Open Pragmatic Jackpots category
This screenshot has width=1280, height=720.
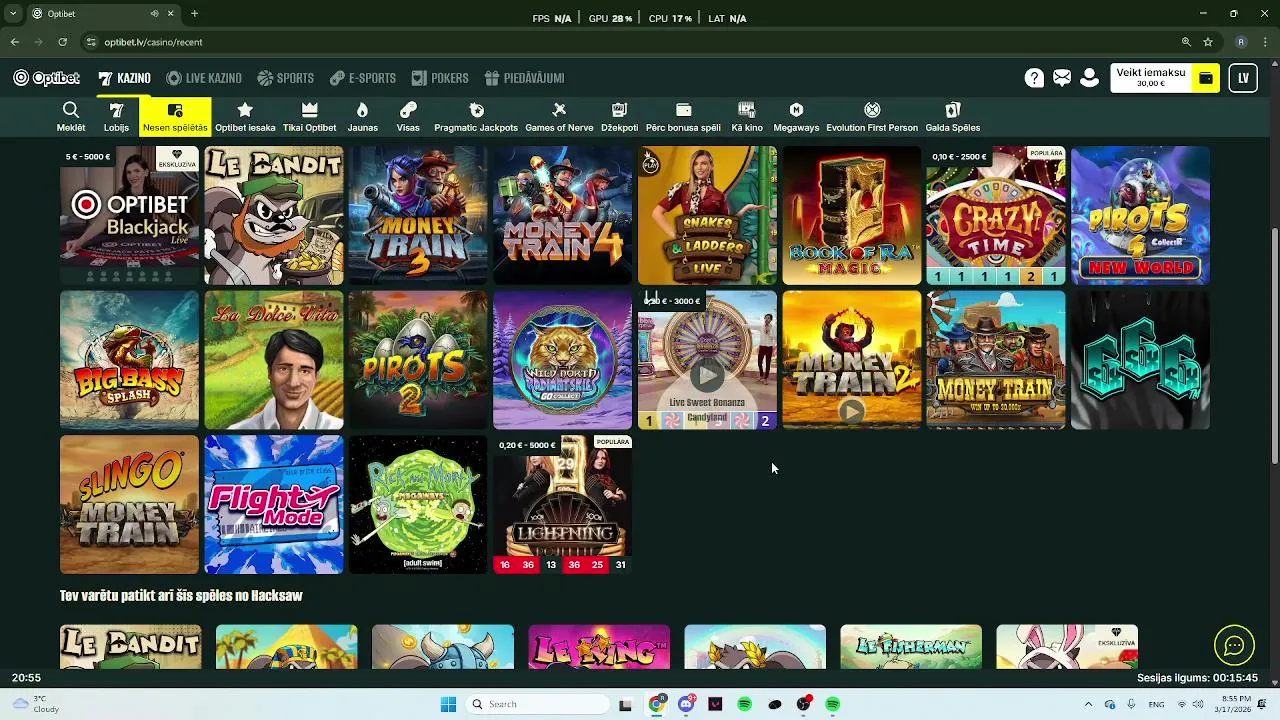tap(476, 116)
